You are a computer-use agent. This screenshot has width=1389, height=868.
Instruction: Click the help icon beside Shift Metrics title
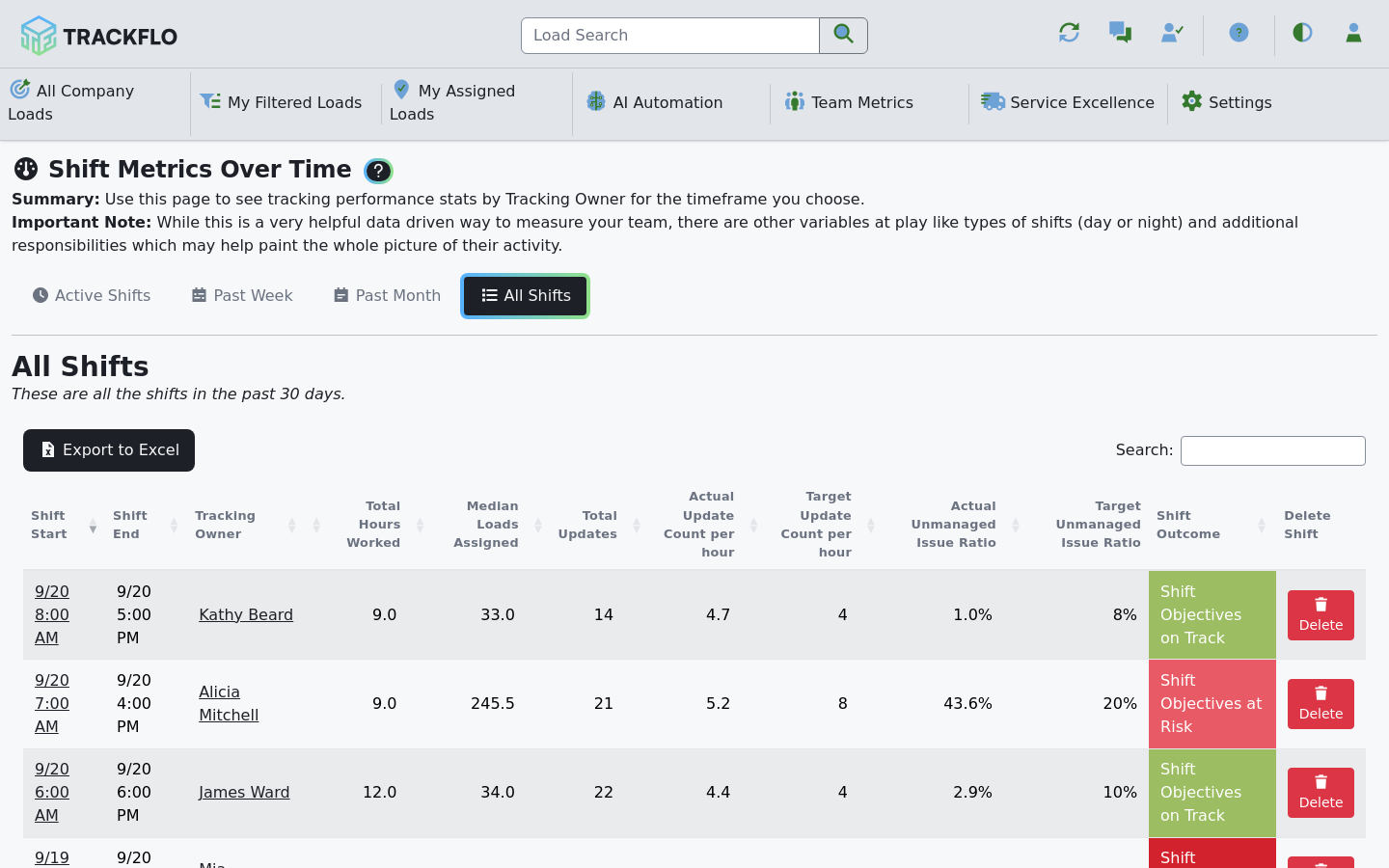point(378,171)
